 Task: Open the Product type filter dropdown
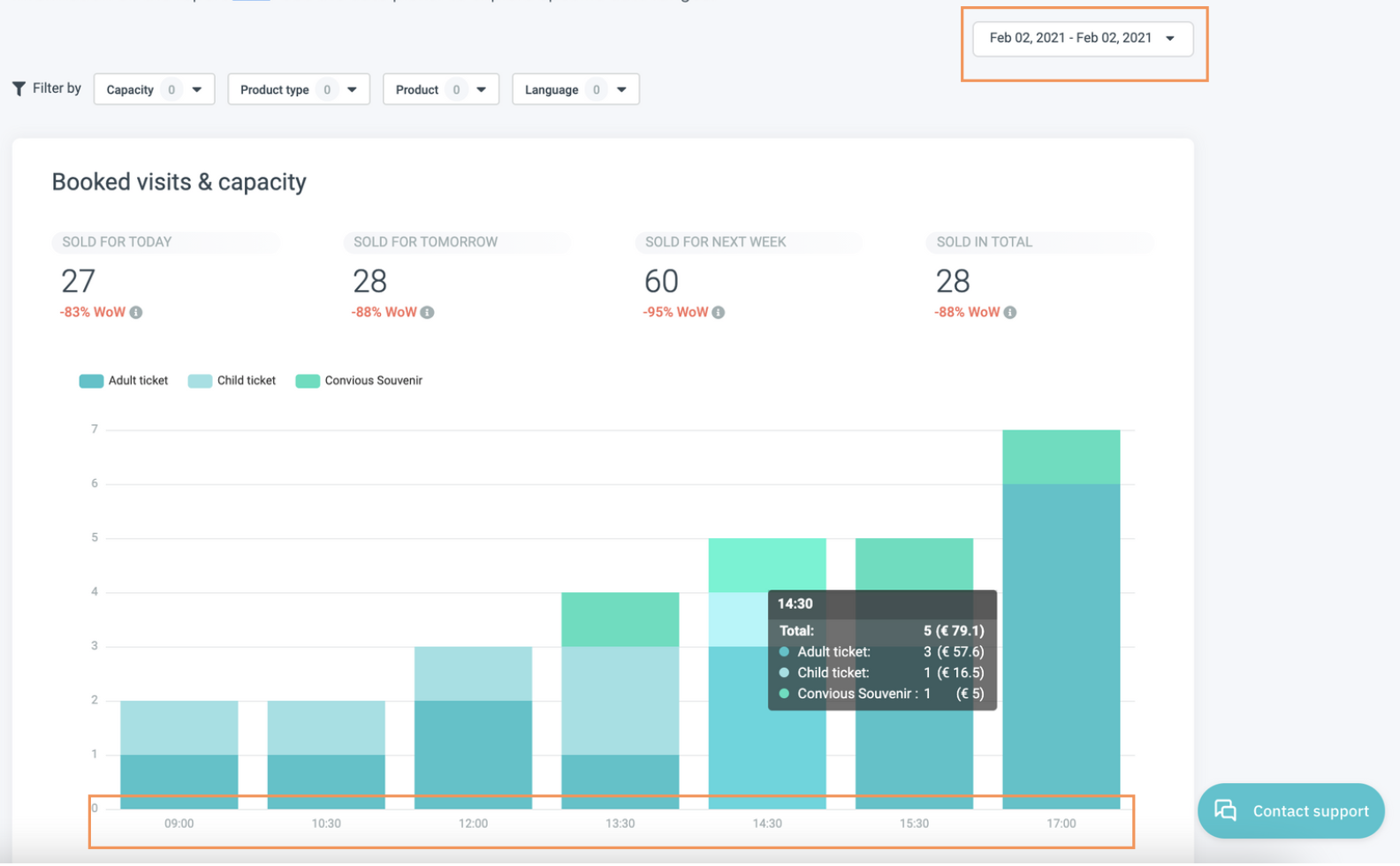[x=298, y=89]
